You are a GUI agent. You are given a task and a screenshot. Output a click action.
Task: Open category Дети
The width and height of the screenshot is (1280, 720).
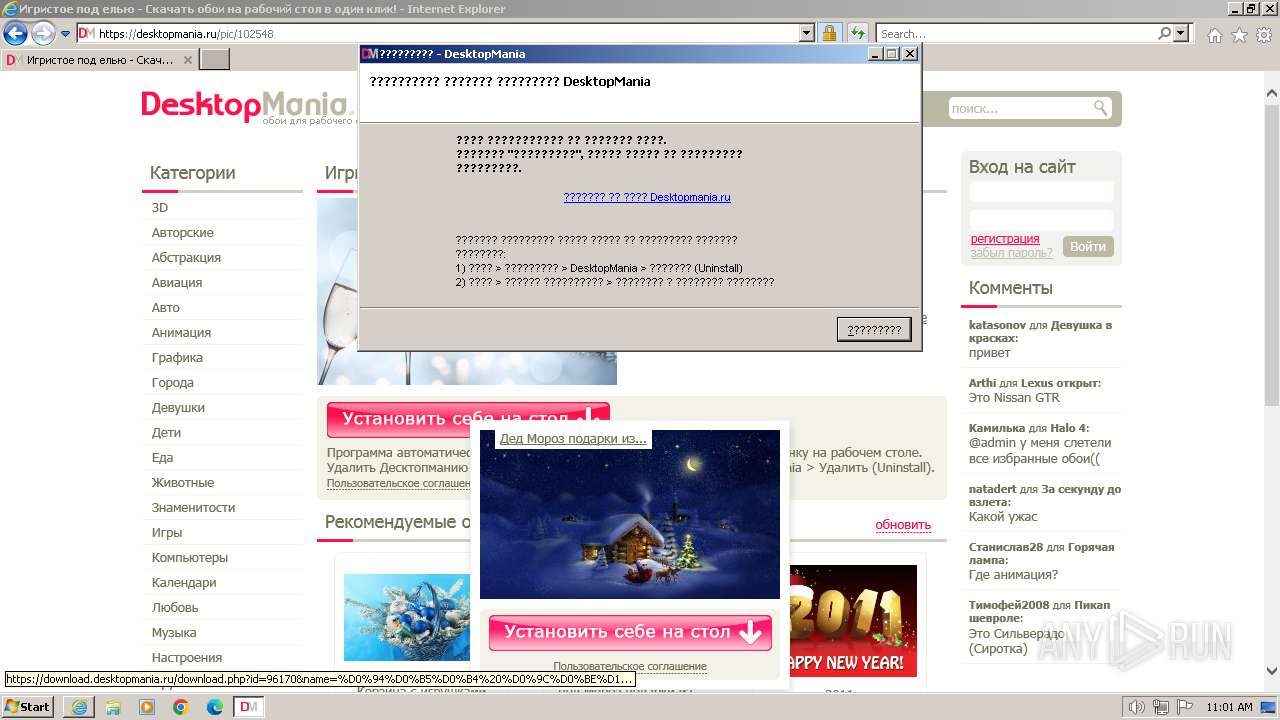[166, 432]
